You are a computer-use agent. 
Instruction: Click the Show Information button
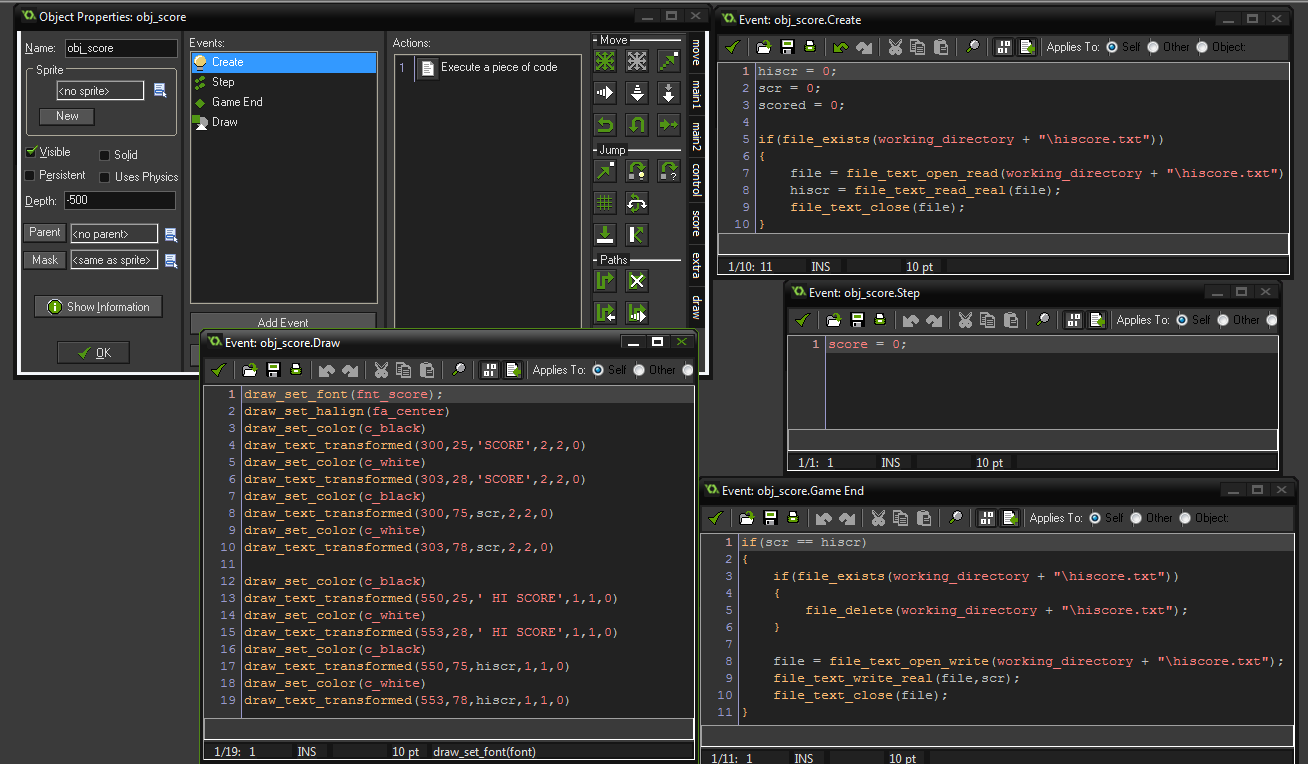(98, 307)
